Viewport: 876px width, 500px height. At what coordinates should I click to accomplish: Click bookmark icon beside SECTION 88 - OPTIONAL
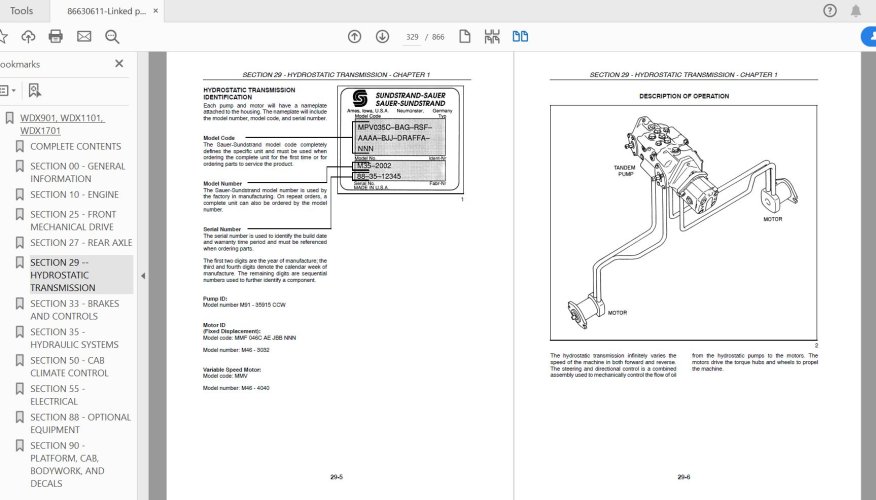[20, 417]
